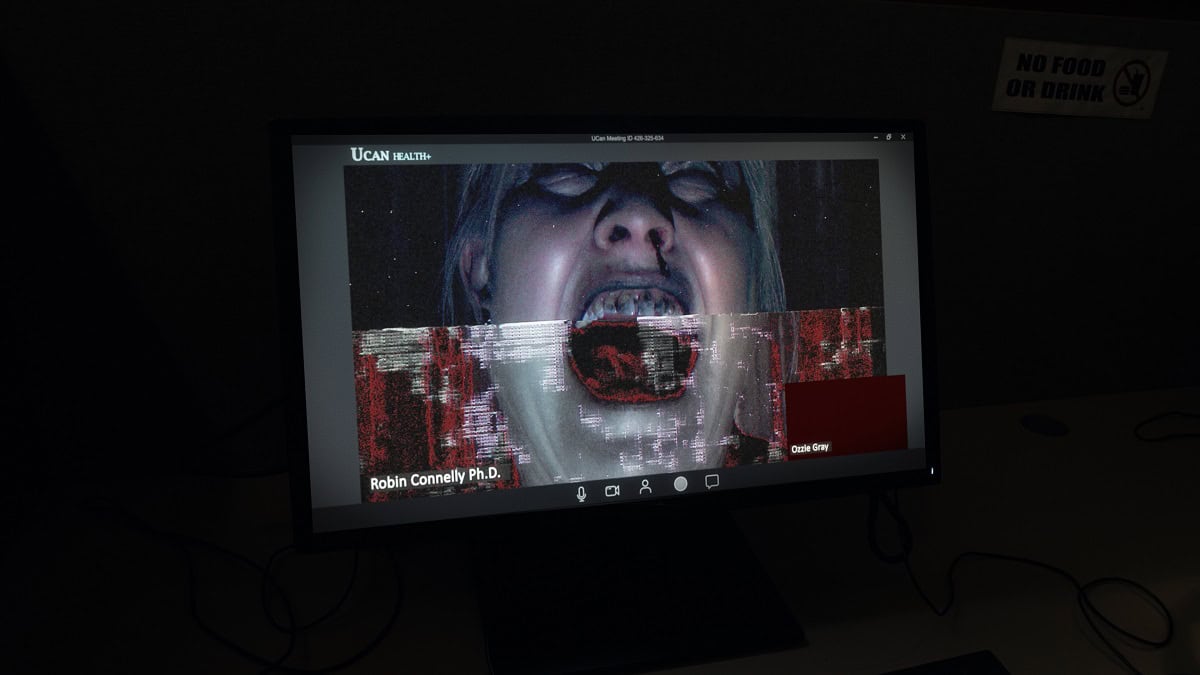The height and width of the screenshot is (675, 1200).
Task: Open the chat speech bubble icon
Action: point(712,482)
